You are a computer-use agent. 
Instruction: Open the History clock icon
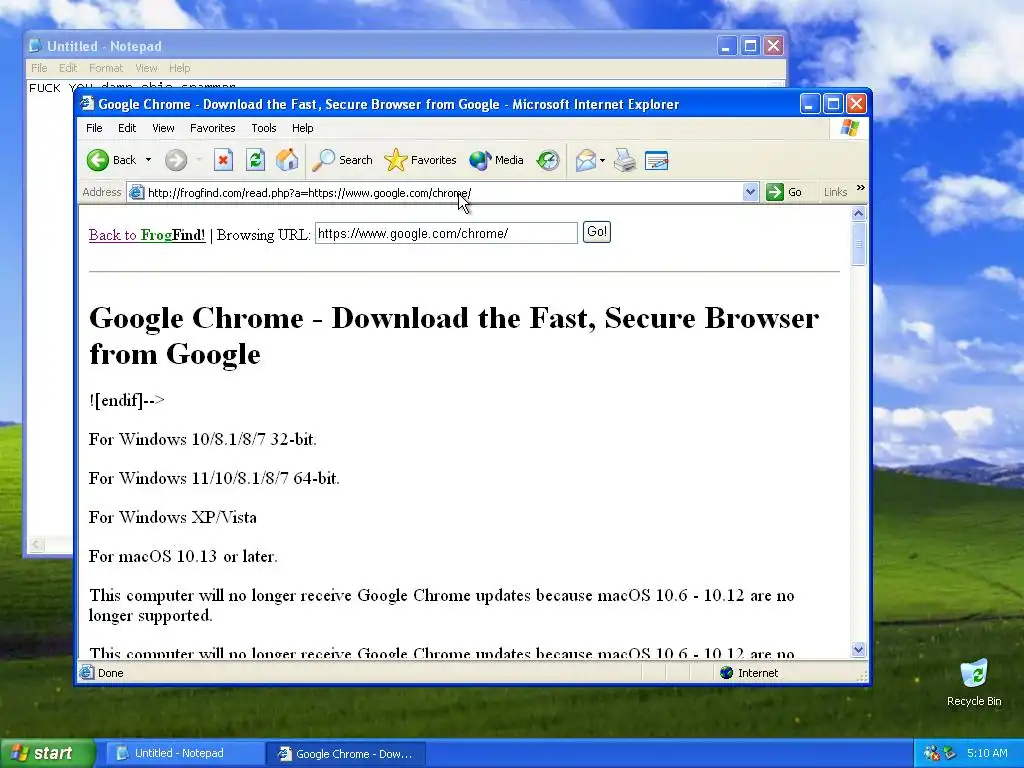[548, 160]
